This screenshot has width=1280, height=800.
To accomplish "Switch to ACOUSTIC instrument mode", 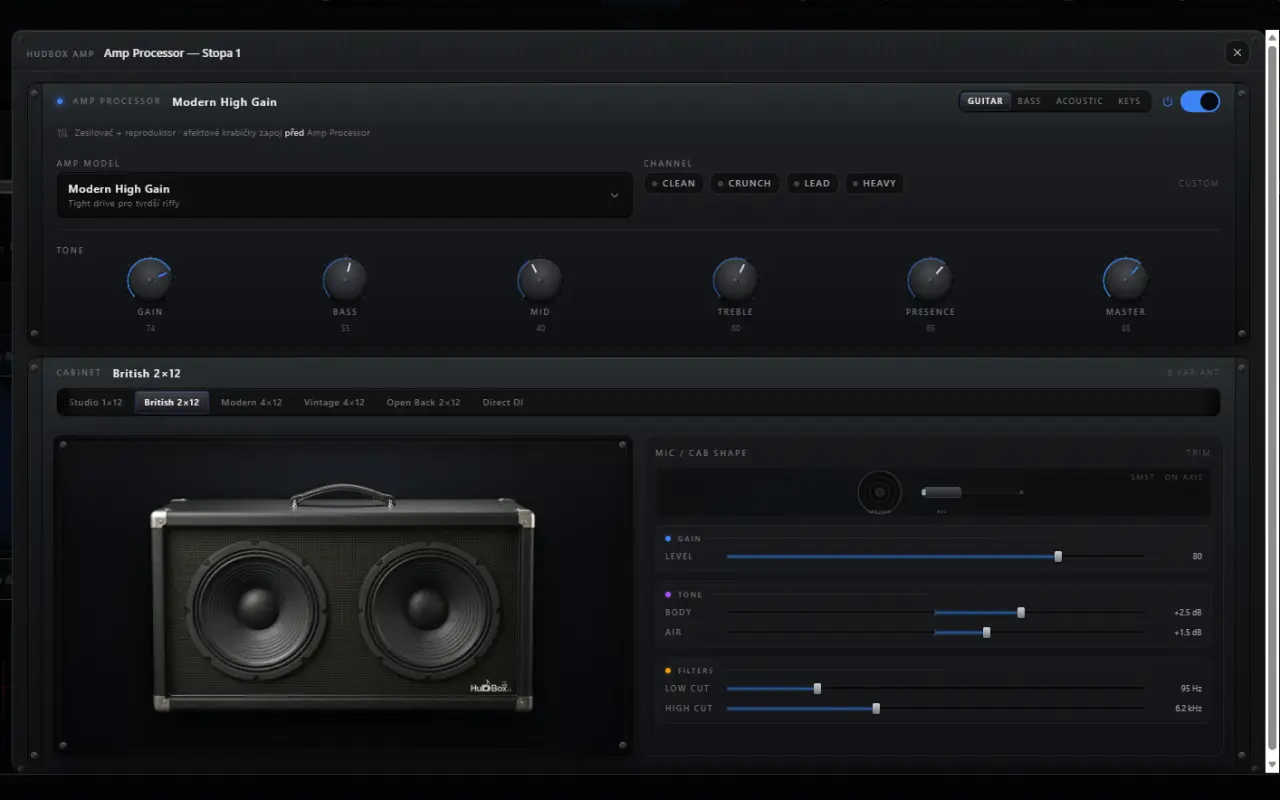I will click(x=1079, y=101).
